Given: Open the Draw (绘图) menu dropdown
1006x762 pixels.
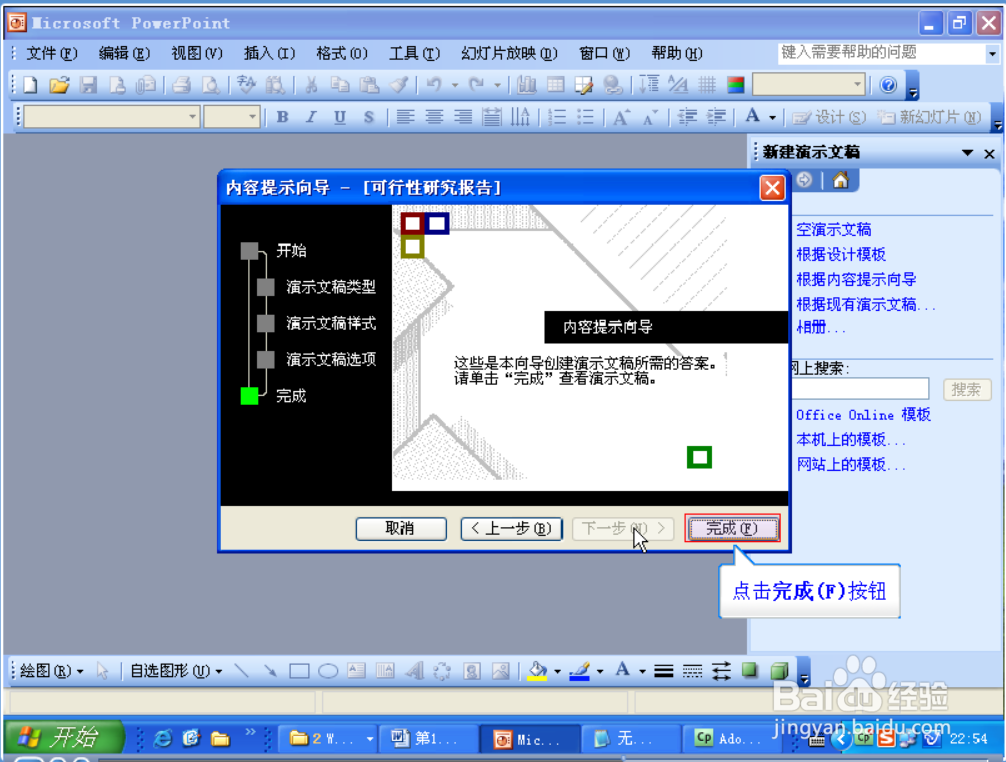Looking at the screenshot, I should (52, 671).
